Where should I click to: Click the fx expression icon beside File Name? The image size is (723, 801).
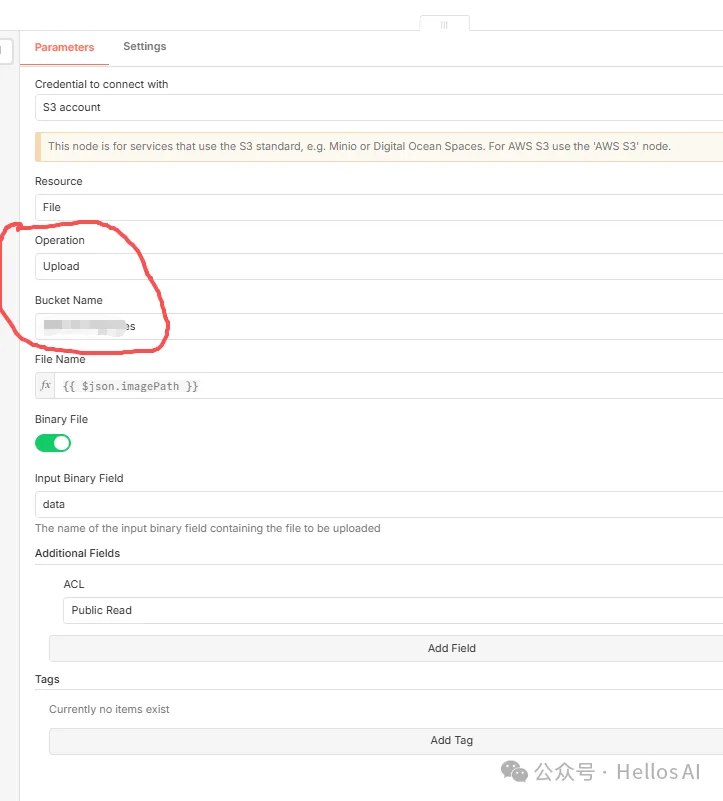[x=46, y=386]
